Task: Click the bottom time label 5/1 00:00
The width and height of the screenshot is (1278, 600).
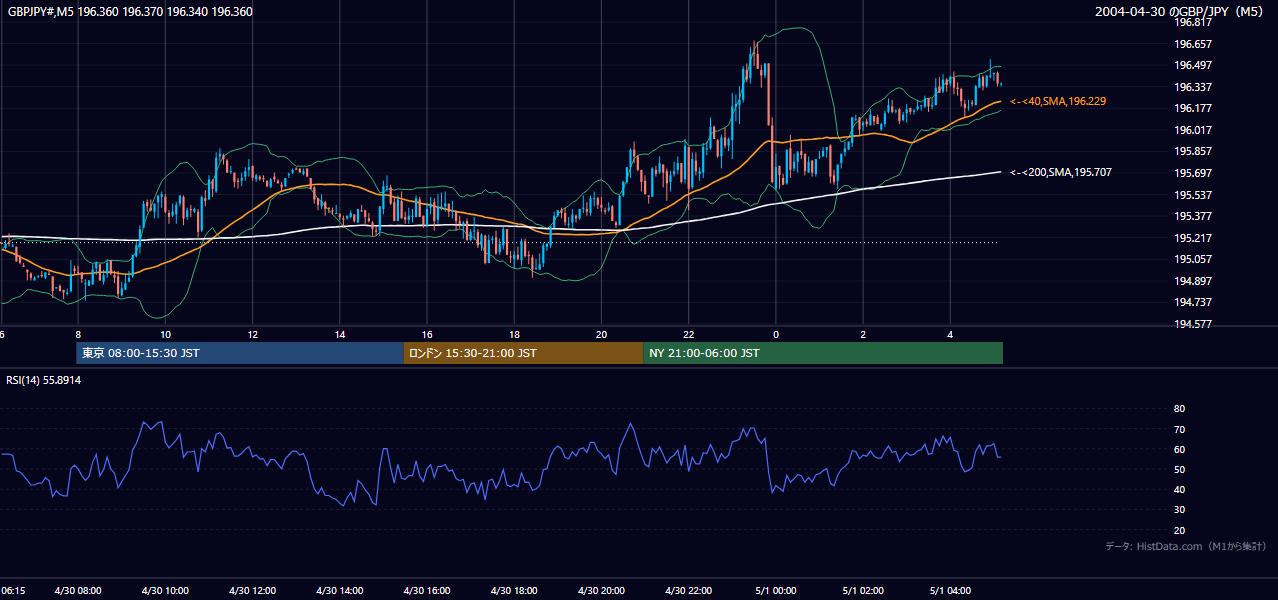Action: click(775, 591)
